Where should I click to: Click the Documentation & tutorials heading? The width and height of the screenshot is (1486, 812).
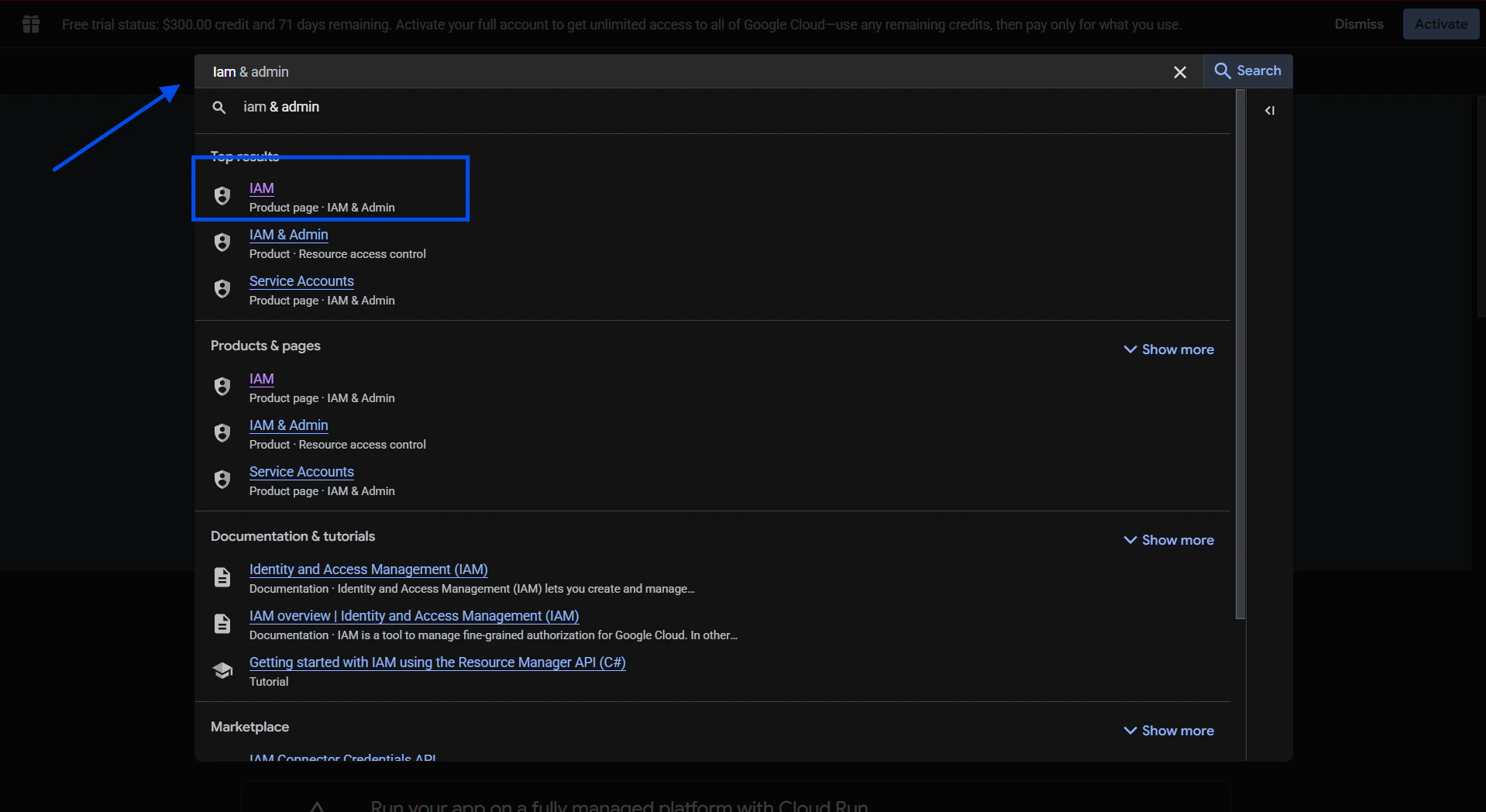click(293, 536)
